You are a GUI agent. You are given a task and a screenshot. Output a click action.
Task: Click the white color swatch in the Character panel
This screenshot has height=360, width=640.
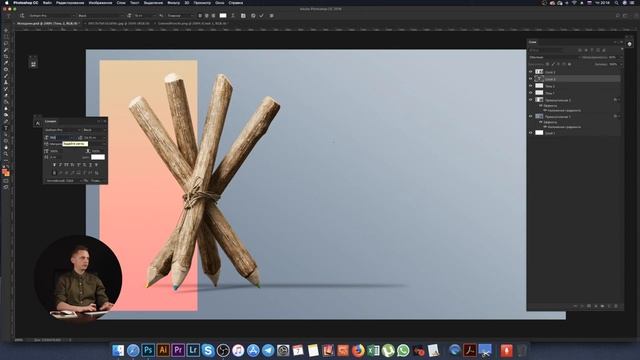pos(98,157)
